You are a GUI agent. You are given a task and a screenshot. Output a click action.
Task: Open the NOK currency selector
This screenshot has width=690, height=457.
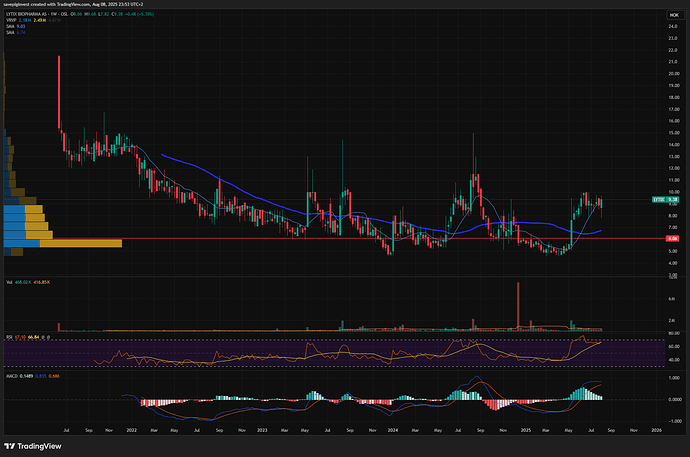(674, 15)
